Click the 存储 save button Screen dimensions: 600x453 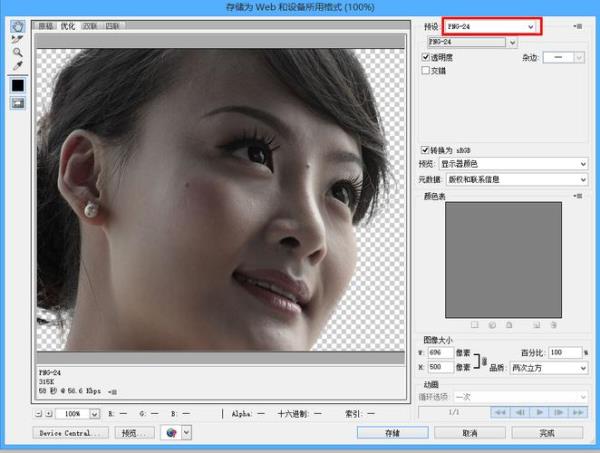point(393,433)
